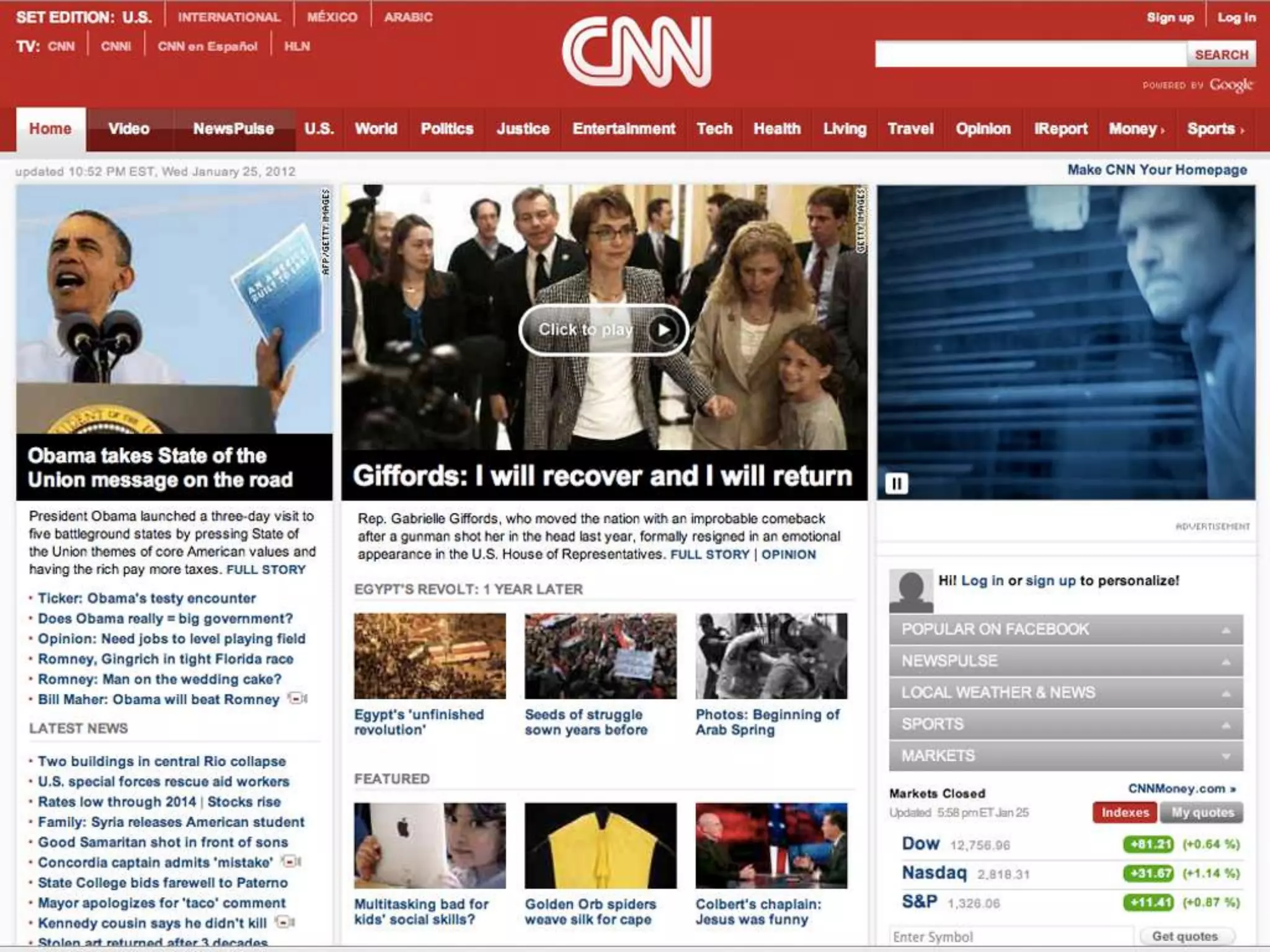Viewport: 1270px width, 952px height.
Task: Set edition to International
Action: [x=229, y=17]
